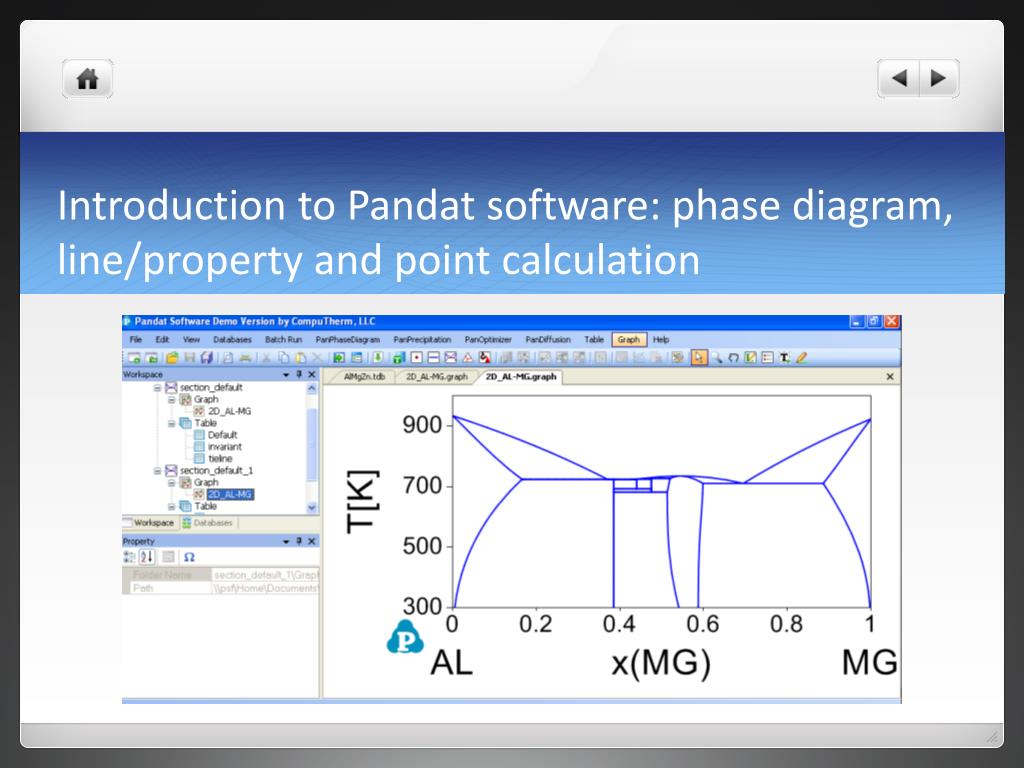The width and height of the screenshot is (1024, 768).
Task: Collapse the section_default tree node
Action: [x=157, y=387]
